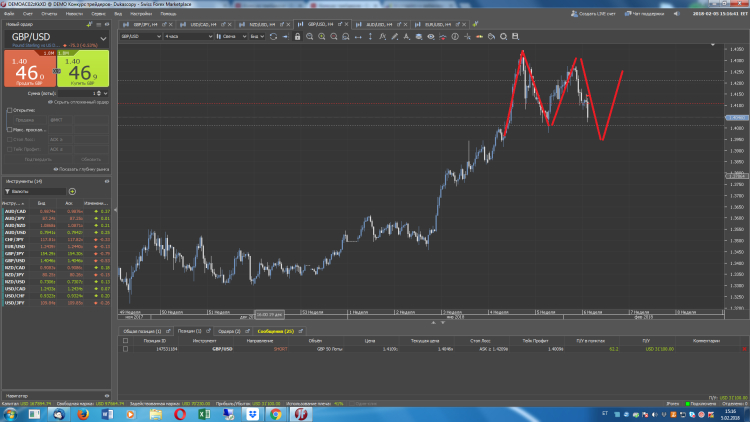
Task: Click the crosshair cursor icon in toolbar
Action: click(x=467, y=36)
